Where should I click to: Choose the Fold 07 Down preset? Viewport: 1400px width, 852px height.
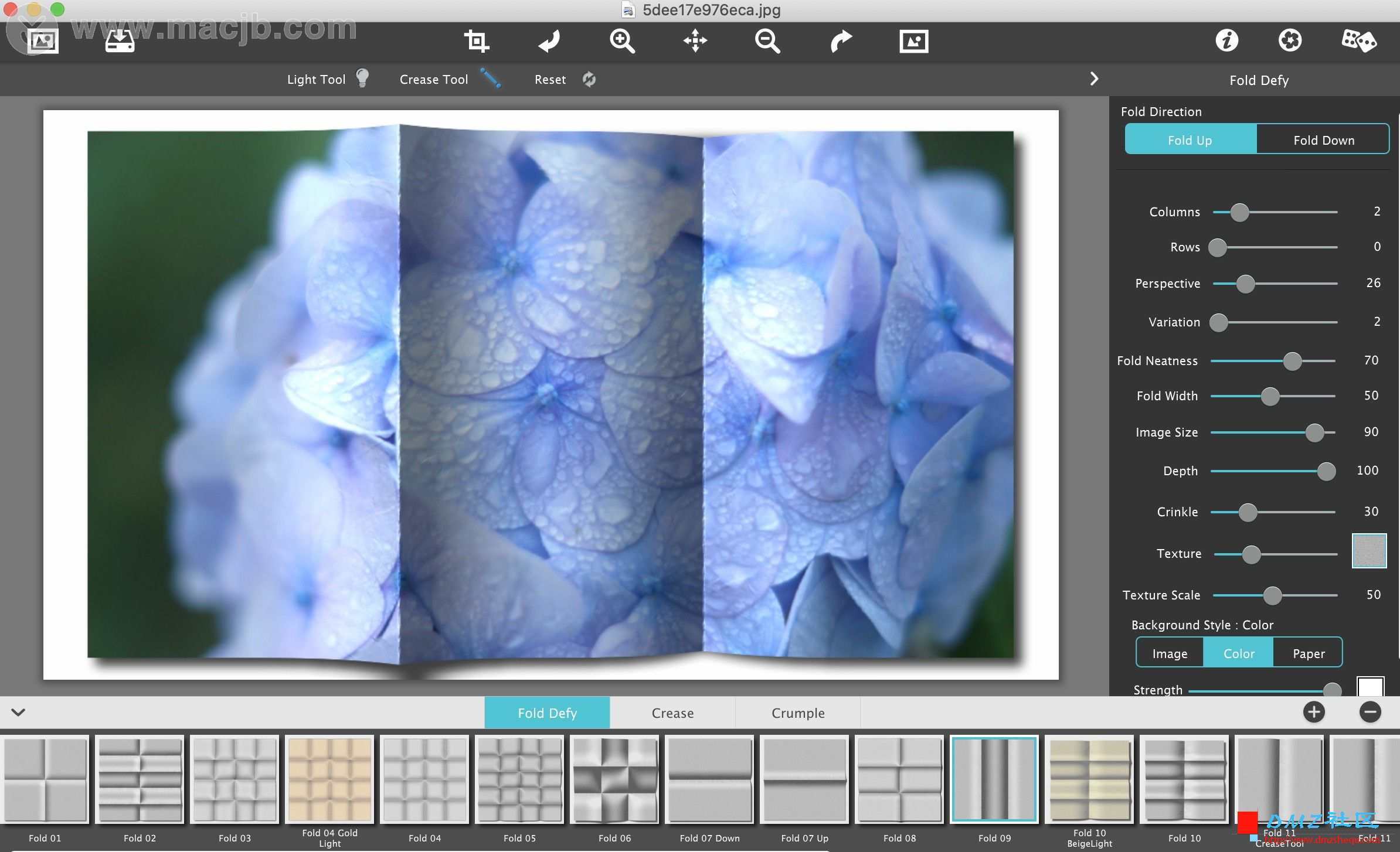[x=709, y=779]
